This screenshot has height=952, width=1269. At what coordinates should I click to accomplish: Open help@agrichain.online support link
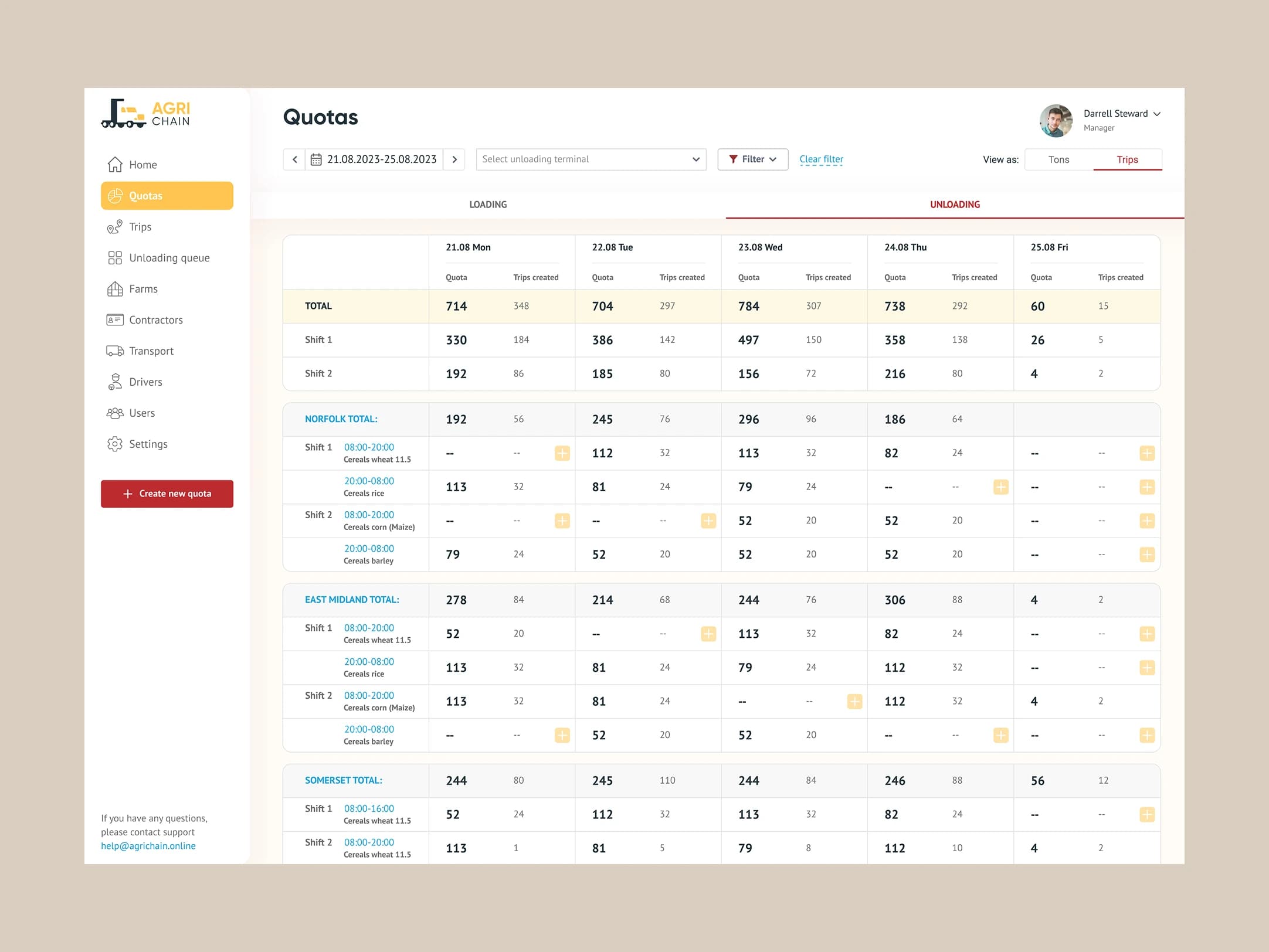(x=148, y=846)
